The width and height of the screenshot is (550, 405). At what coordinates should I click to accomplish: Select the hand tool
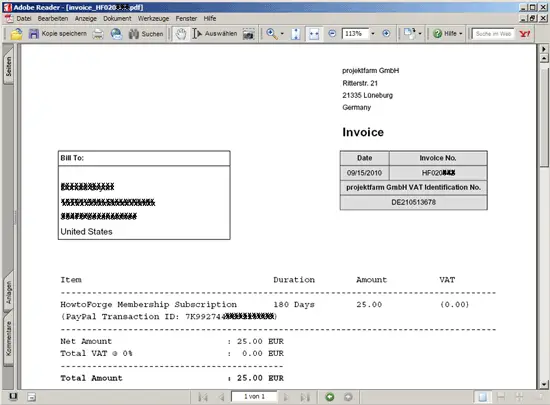point(181,34)
